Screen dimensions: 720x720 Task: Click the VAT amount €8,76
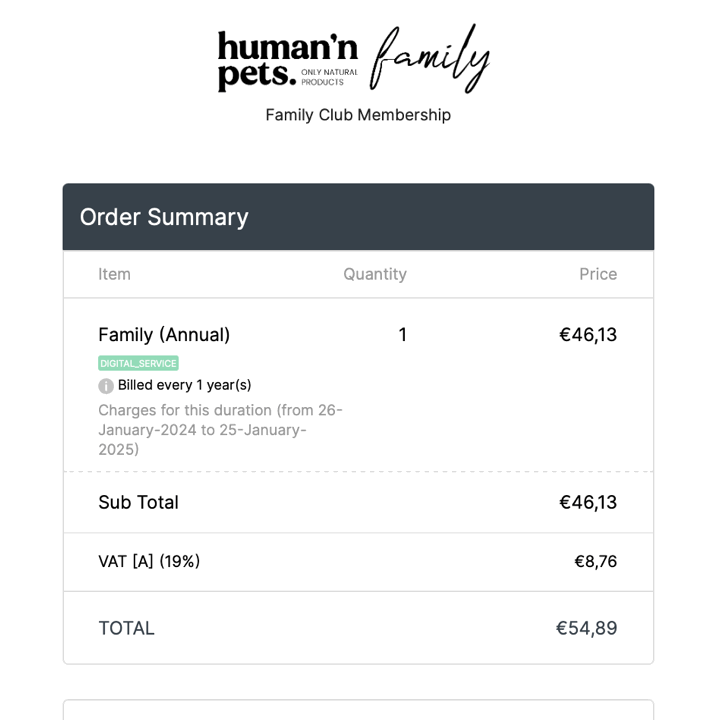pos(595,561)
